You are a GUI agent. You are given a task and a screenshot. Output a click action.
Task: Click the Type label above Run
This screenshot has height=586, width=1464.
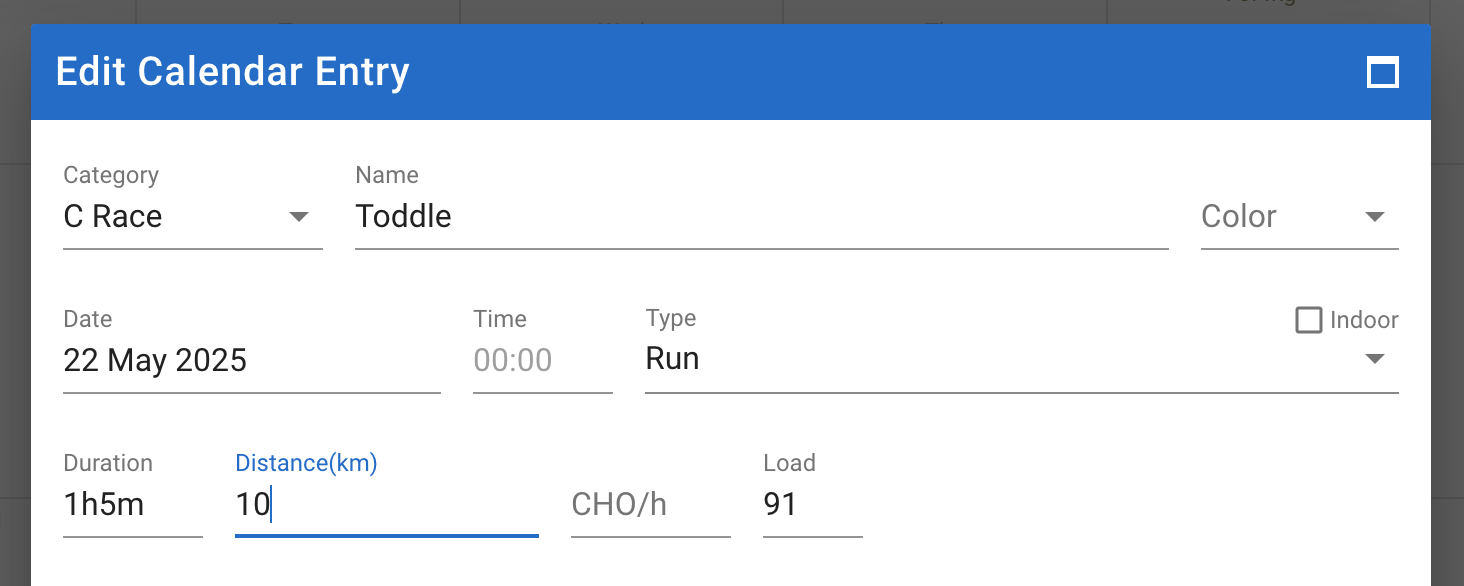tap(671, 318)
